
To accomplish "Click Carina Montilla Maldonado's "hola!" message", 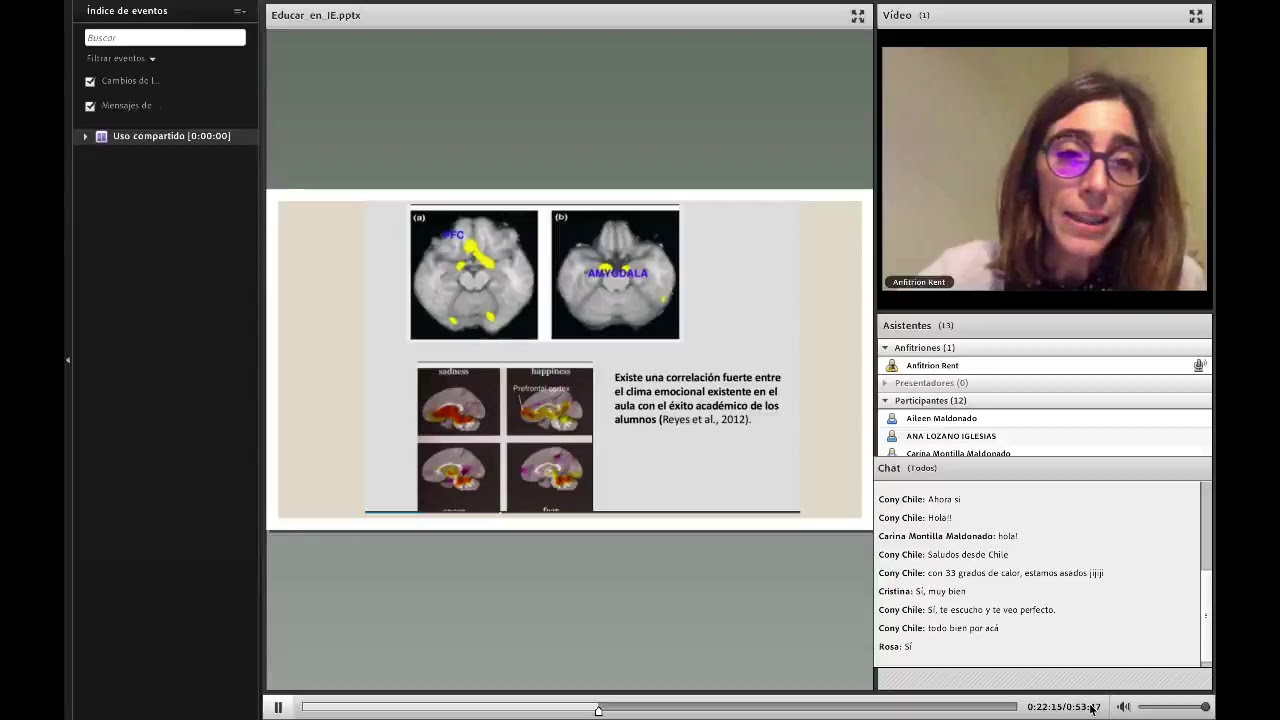I will coord(947,536).
